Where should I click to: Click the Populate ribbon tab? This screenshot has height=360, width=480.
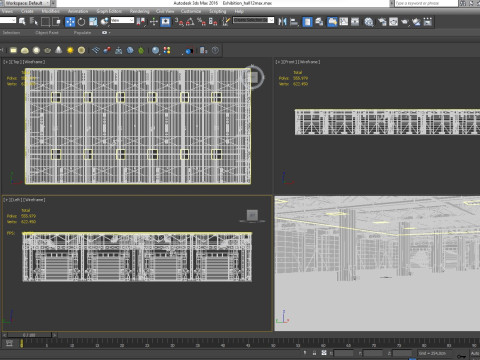(x=82, y=33)
